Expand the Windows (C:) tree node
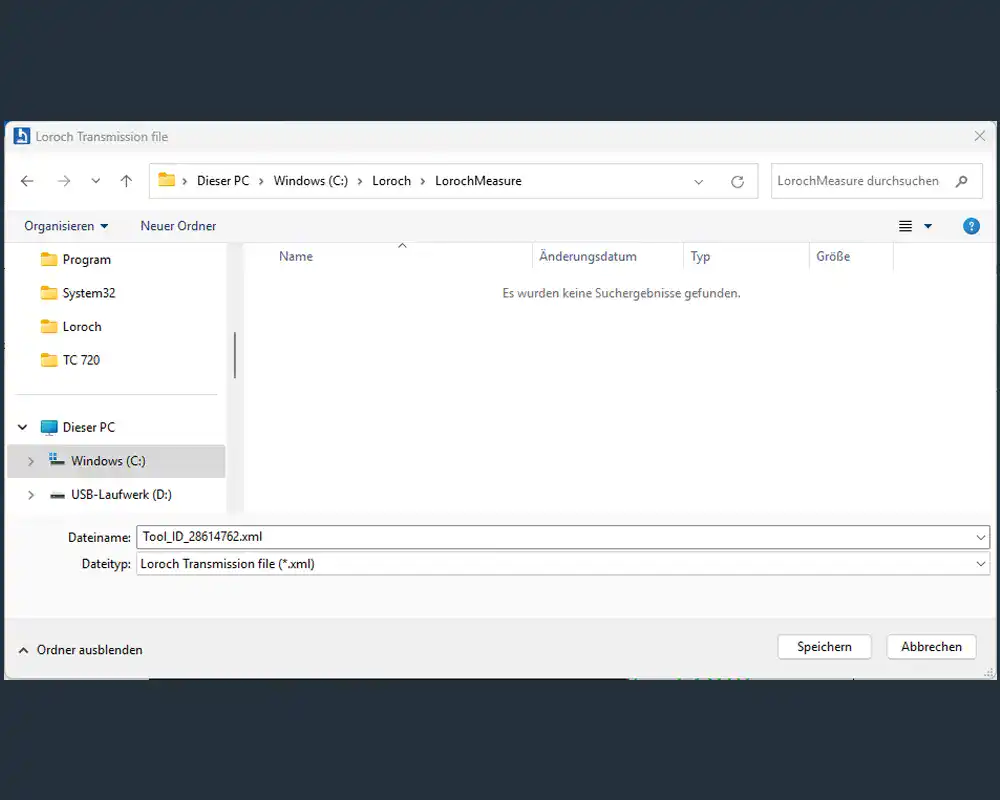 tap(31, 461)
